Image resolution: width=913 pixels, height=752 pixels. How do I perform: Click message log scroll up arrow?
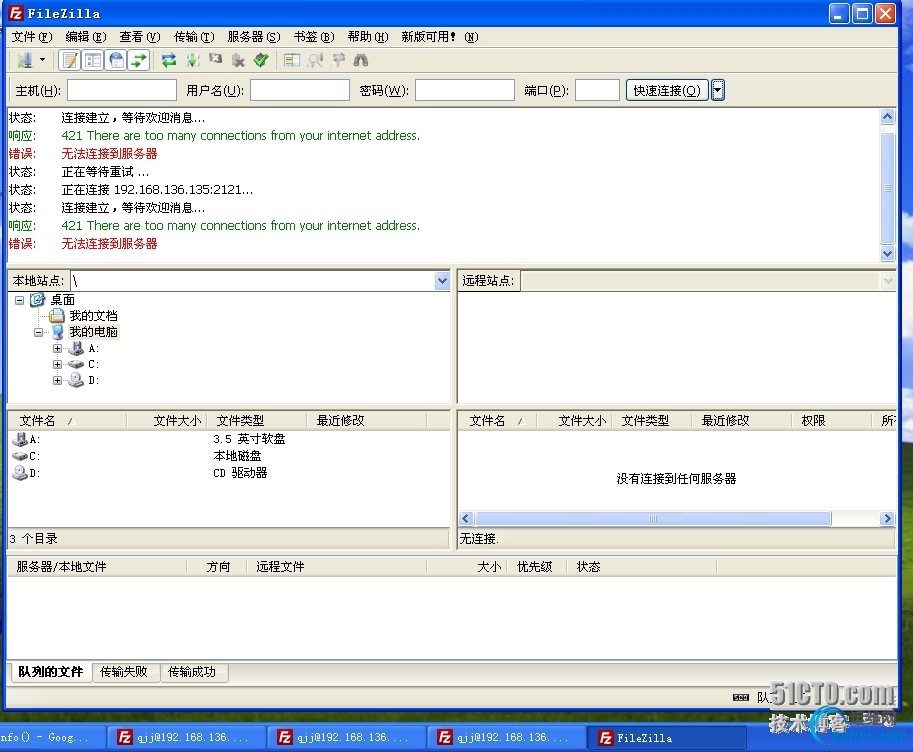887,117
